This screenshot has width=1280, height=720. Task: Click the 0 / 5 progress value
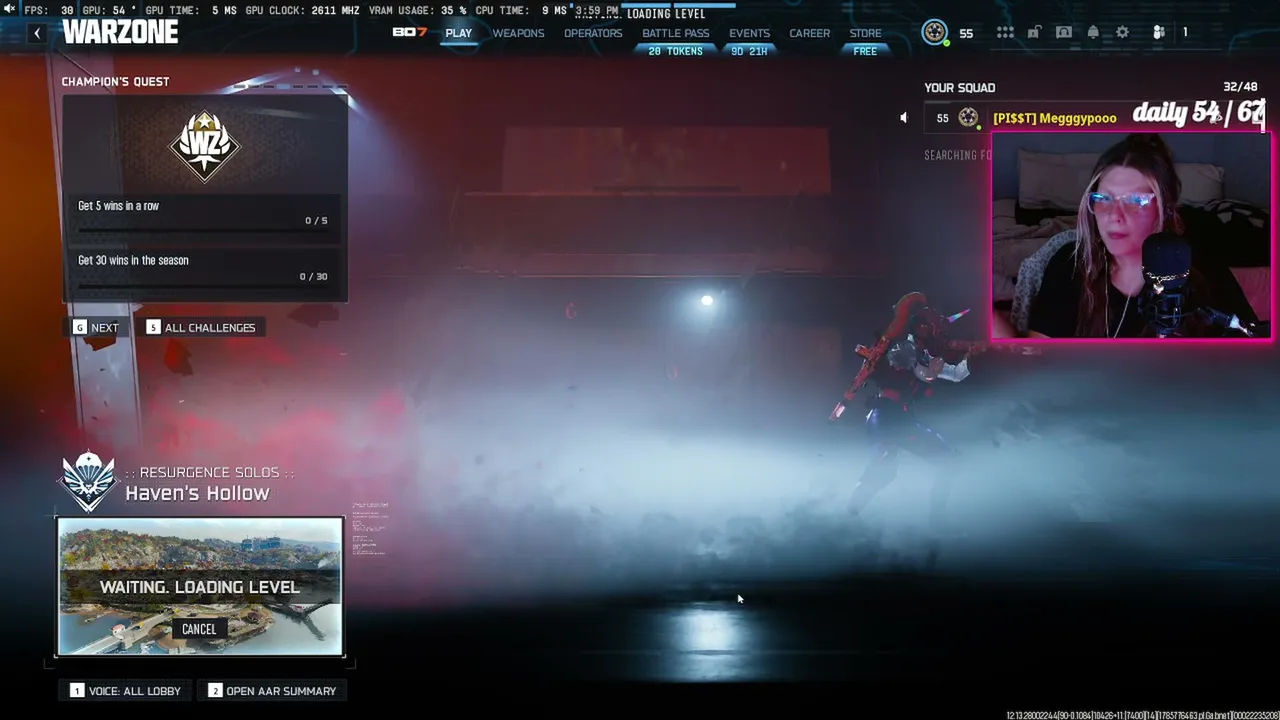[x=316, y=221]
